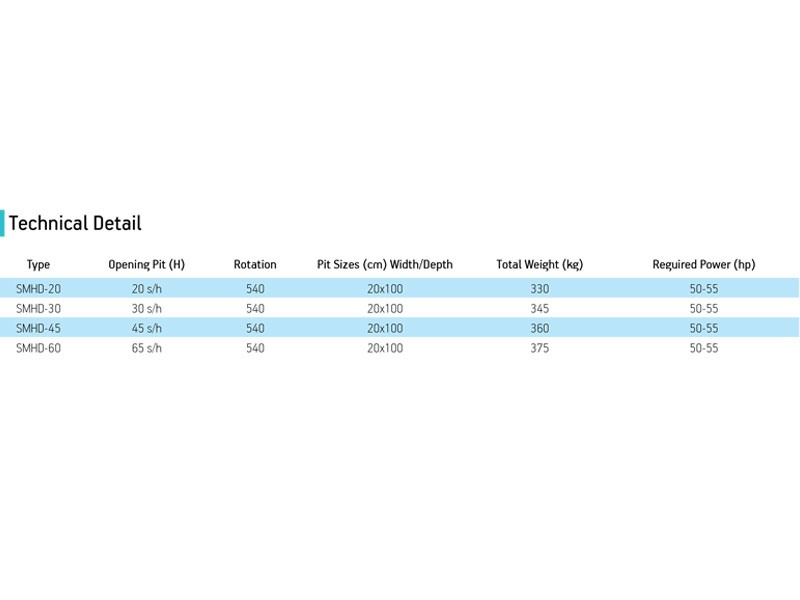Click the 375 total weight value
Image resolution: width=800 pixels, height=600 pixels.
[539, 349]
